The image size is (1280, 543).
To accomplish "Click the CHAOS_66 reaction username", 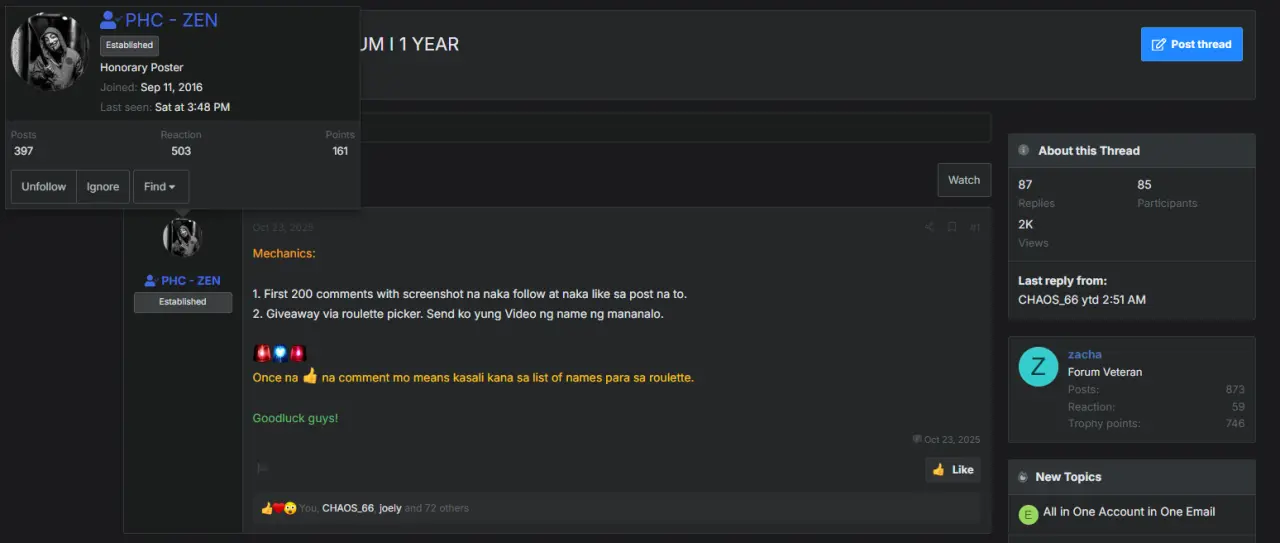I will (x=347, y=508).
